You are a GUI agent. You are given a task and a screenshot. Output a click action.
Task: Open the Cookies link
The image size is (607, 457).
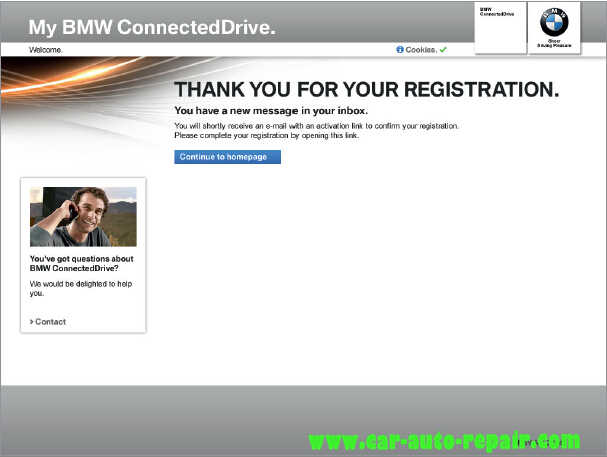click(x=421, y=50)
